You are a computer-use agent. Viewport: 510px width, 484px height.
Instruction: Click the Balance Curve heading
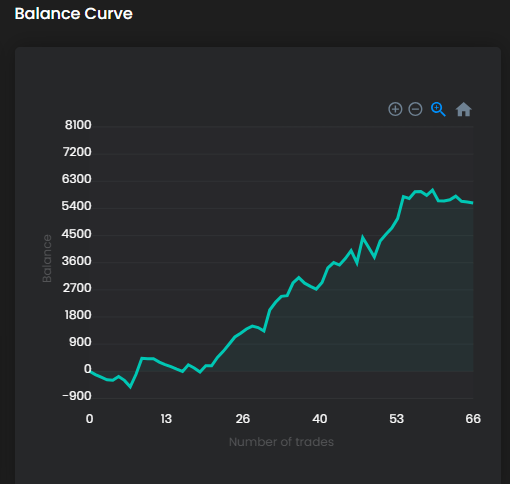[x=74, y=14]
